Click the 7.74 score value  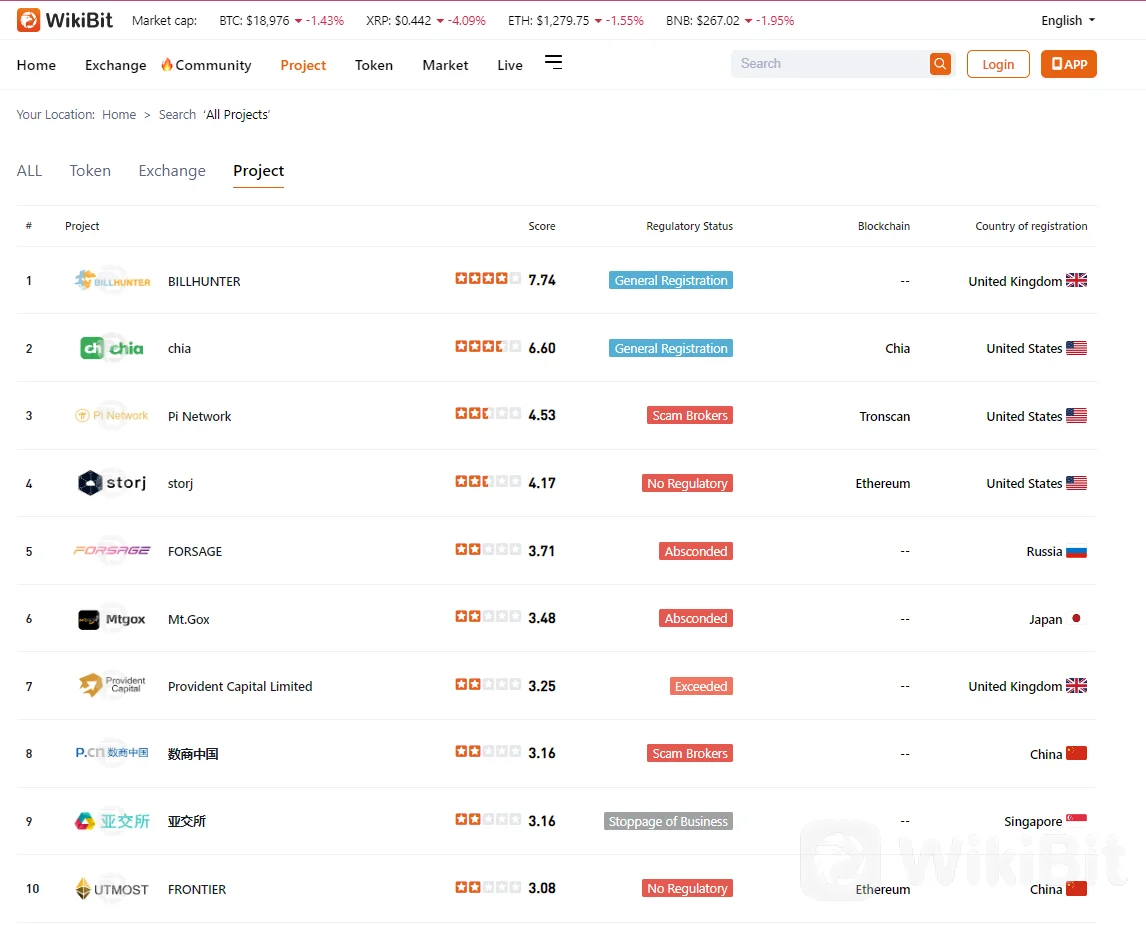542,280
